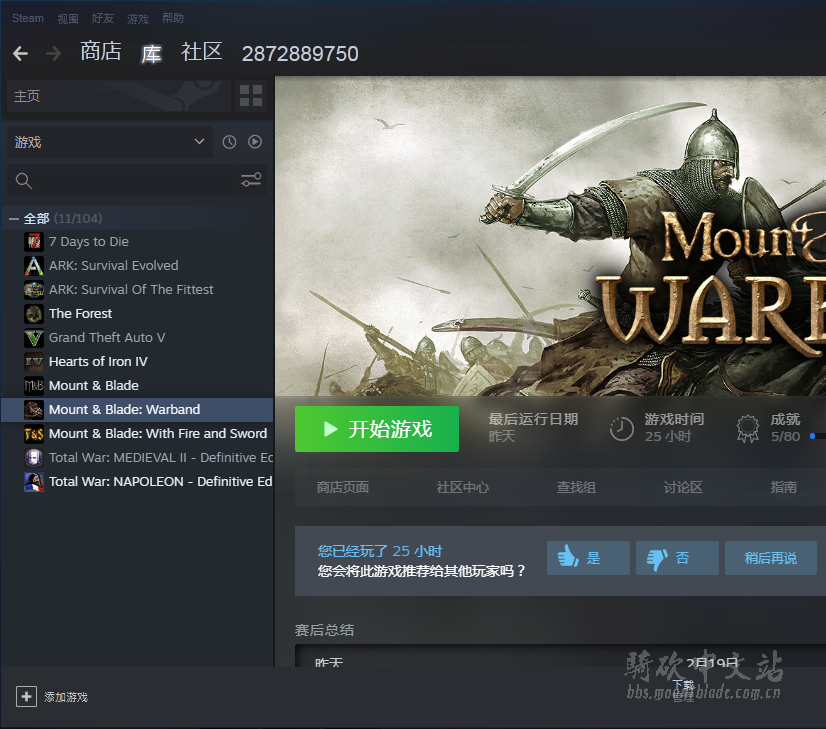Select Mount & Blade: Warband in list
Viewport: 826px width, 729px height.
[x=137, y=410]
